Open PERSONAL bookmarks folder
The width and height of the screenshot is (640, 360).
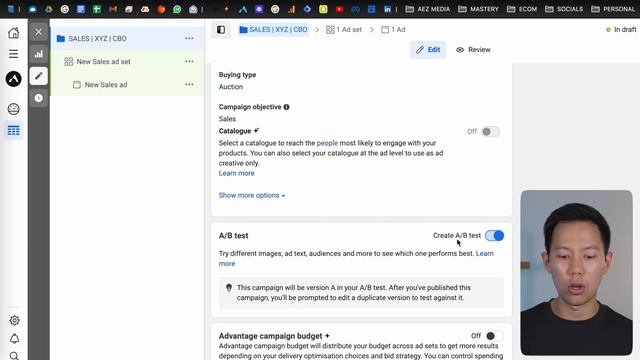613,9
